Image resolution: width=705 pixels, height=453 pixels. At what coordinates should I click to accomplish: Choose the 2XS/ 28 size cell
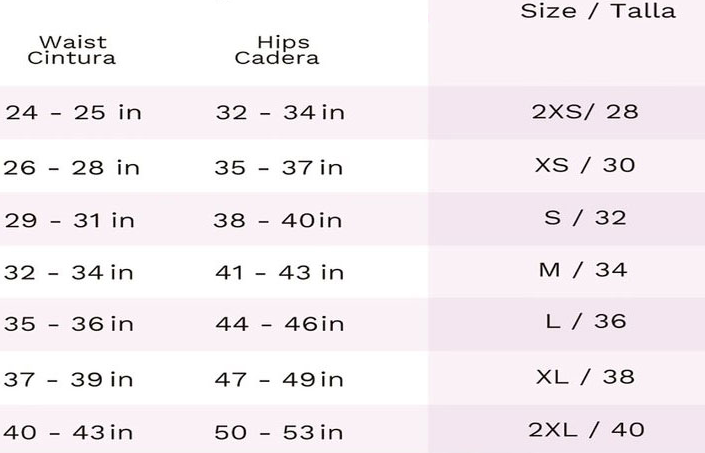[585, 110]
